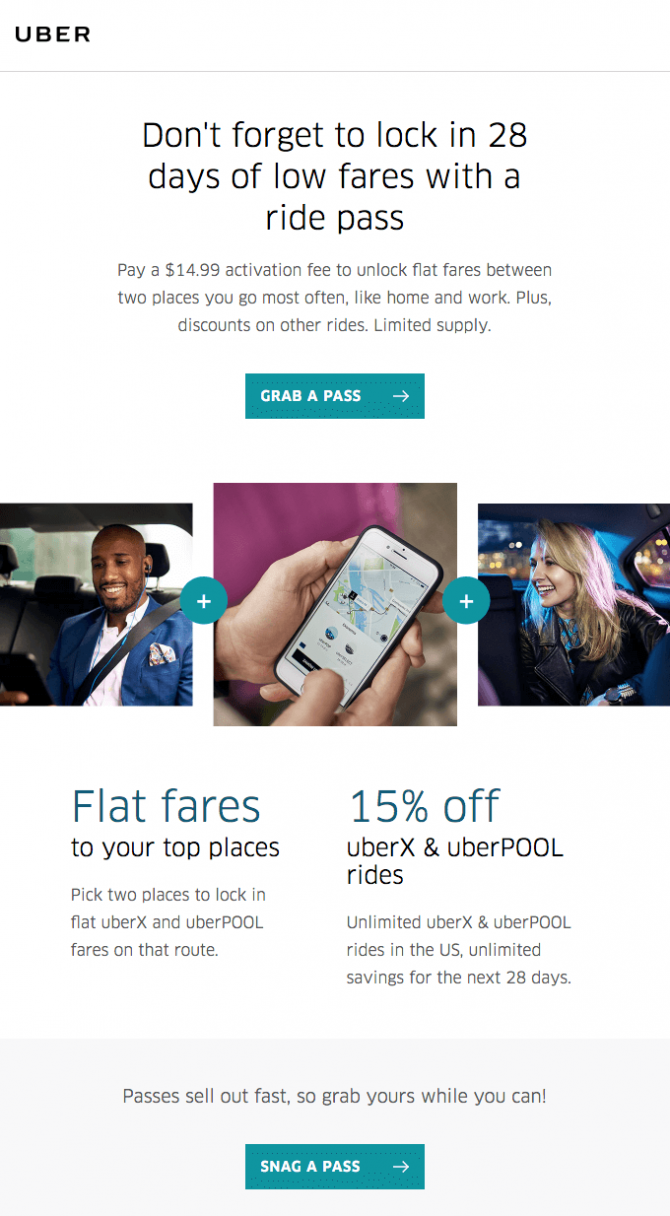Viewport: 670px width, 1216px height.
Task: Click the arrow icon inside SNAG A PASS
Action: tap(403, 1166)
